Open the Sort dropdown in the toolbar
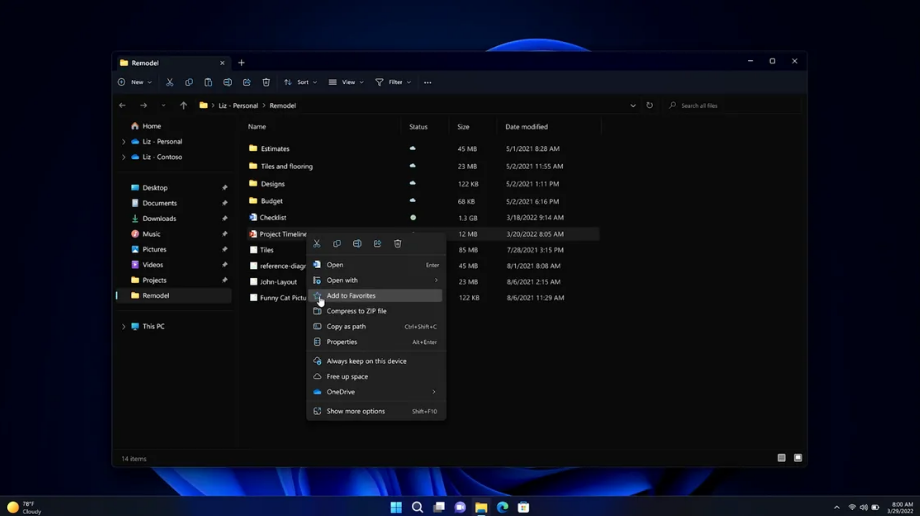 [301, 82]
